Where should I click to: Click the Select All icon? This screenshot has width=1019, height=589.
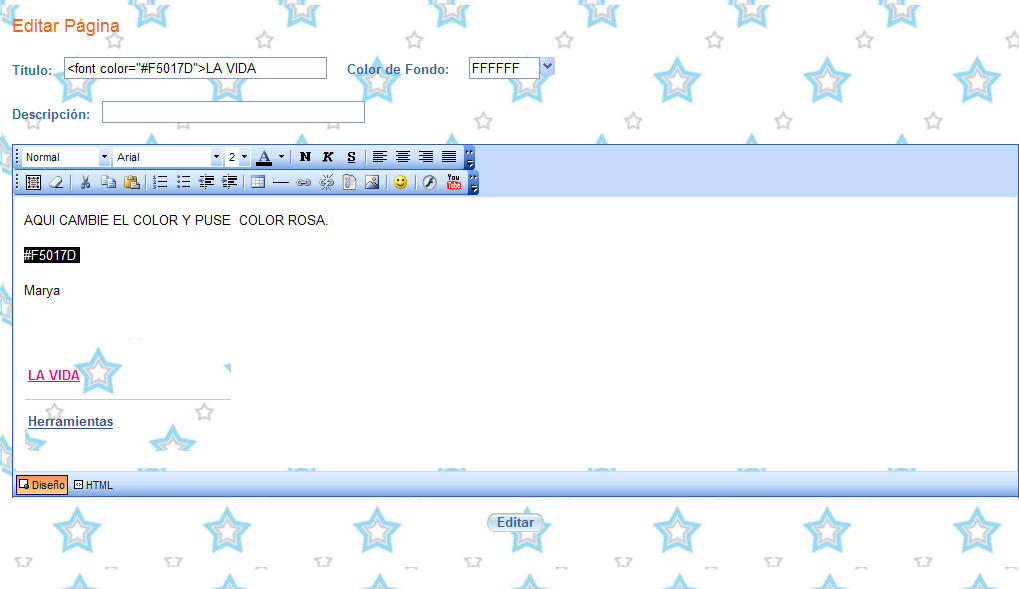coord(33,183)
